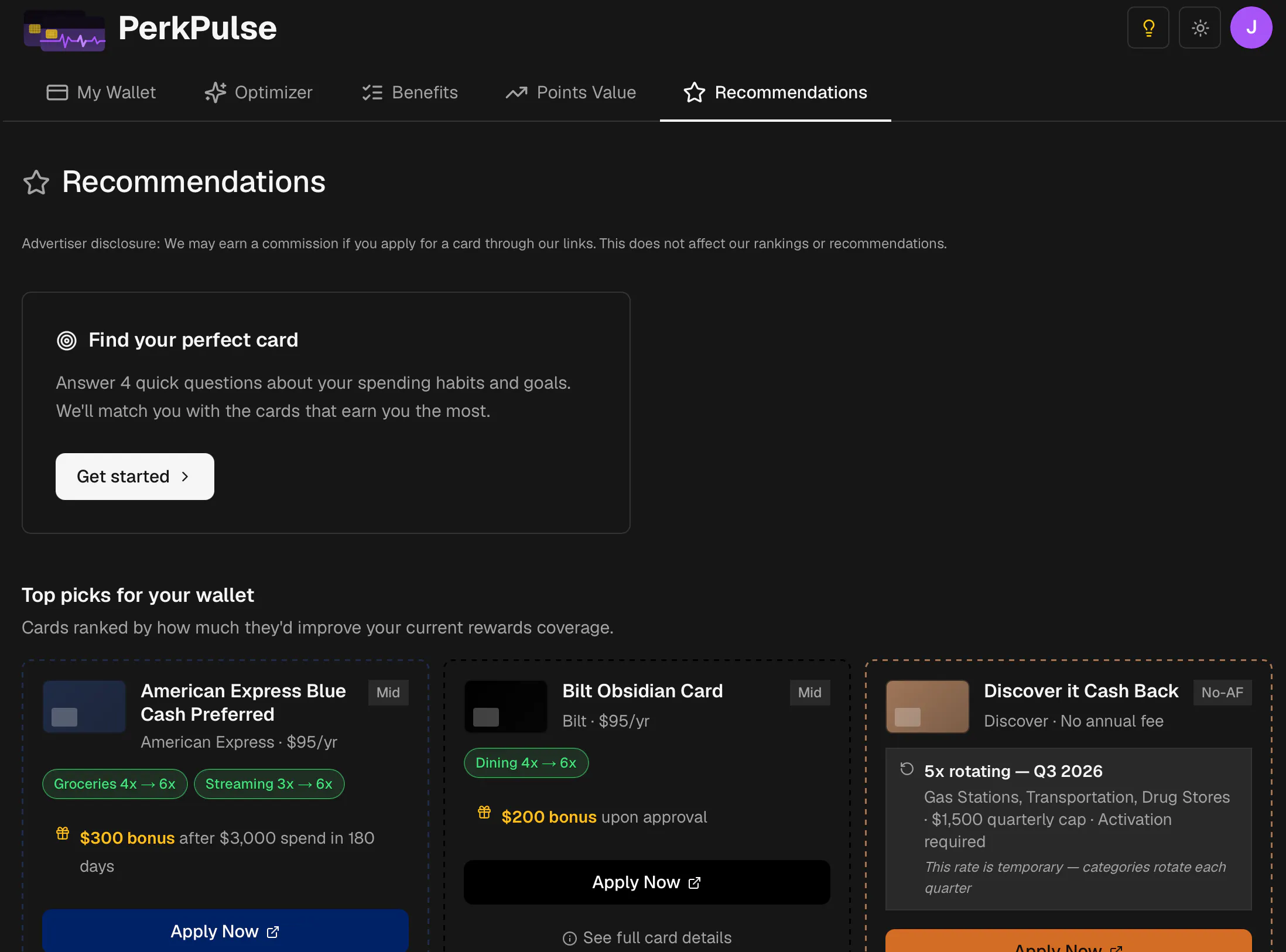The height and width of the screenshot is (952, 1286).
Task: Start the card quiz with Get started
Action: 135,477
